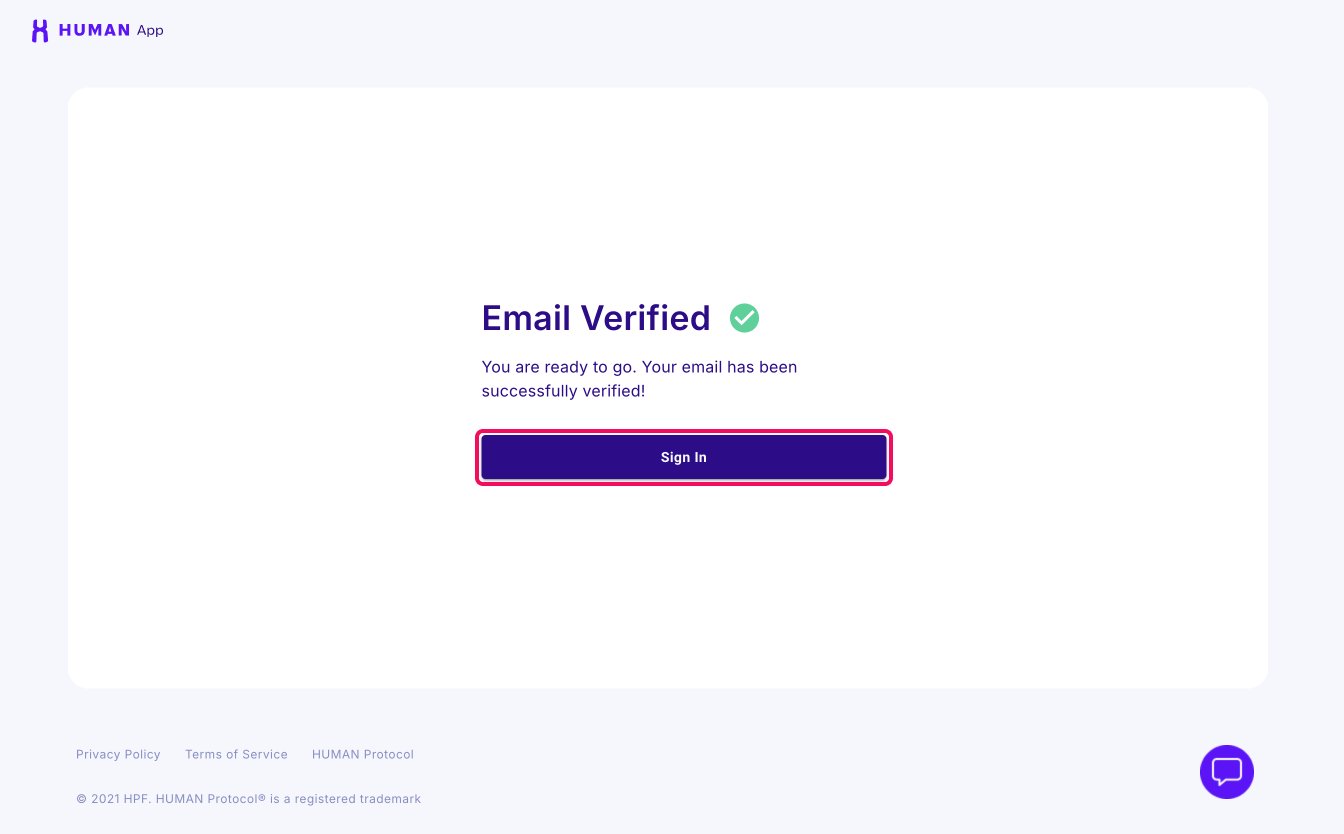This screenshot has height=834, width=1344.
Task: Visit the HUMAN Protocol footer link
Action: coord(362,755)
